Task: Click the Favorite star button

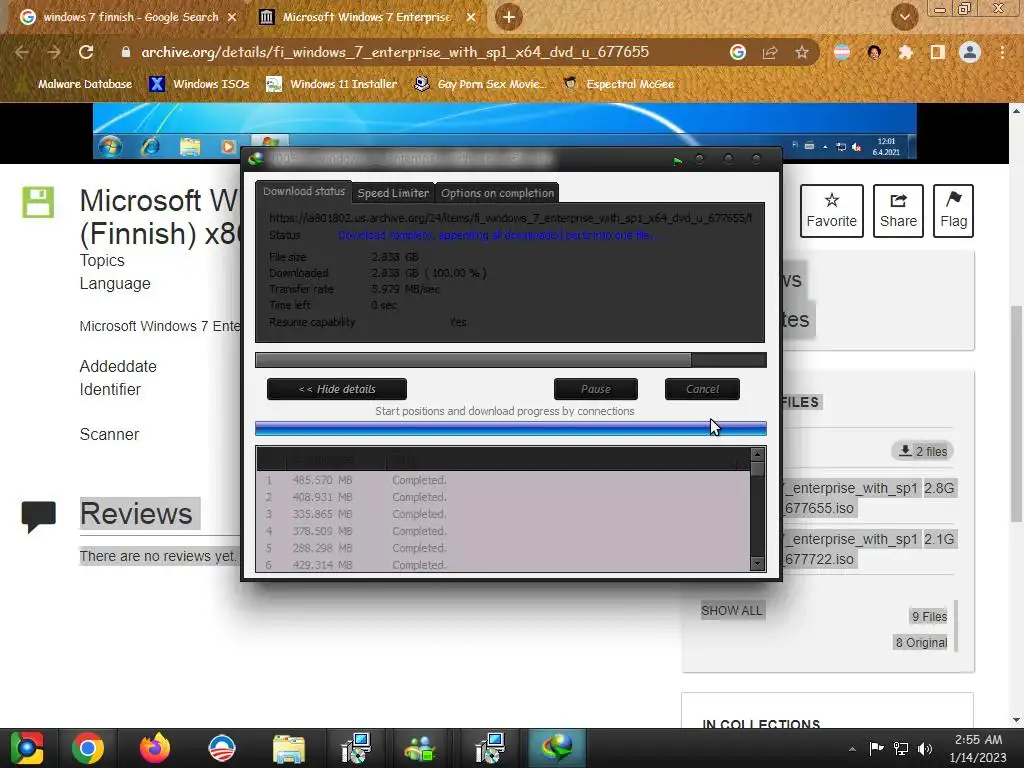Action: click(x=831, y=211)
